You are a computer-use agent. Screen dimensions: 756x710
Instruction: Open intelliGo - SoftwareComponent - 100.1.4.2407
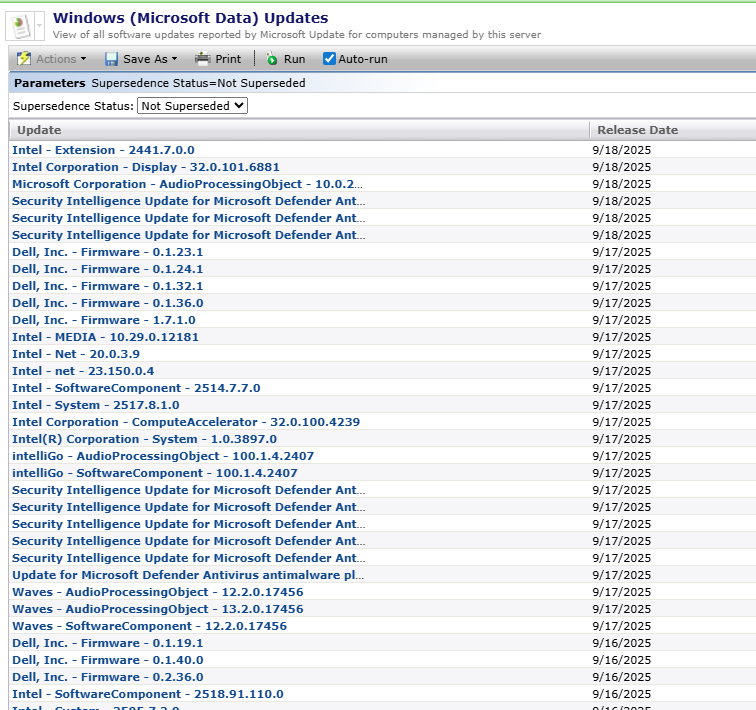(x=155, y=473)
